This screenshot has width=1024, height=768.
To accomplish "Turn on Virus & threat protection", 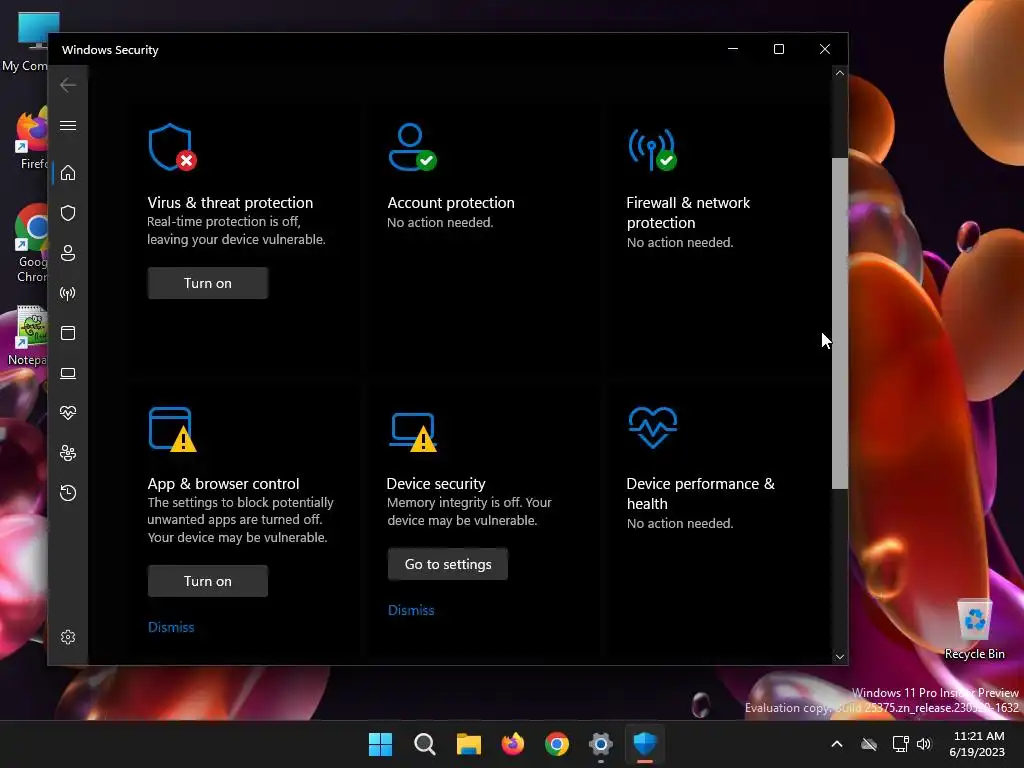I will (208, 283).
